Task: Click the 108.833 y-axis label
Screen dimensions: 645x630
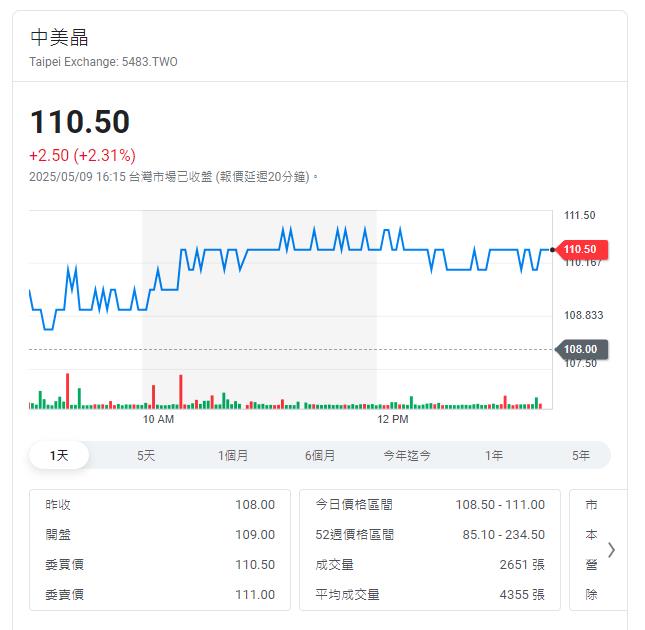Action: tap(583, 315)
